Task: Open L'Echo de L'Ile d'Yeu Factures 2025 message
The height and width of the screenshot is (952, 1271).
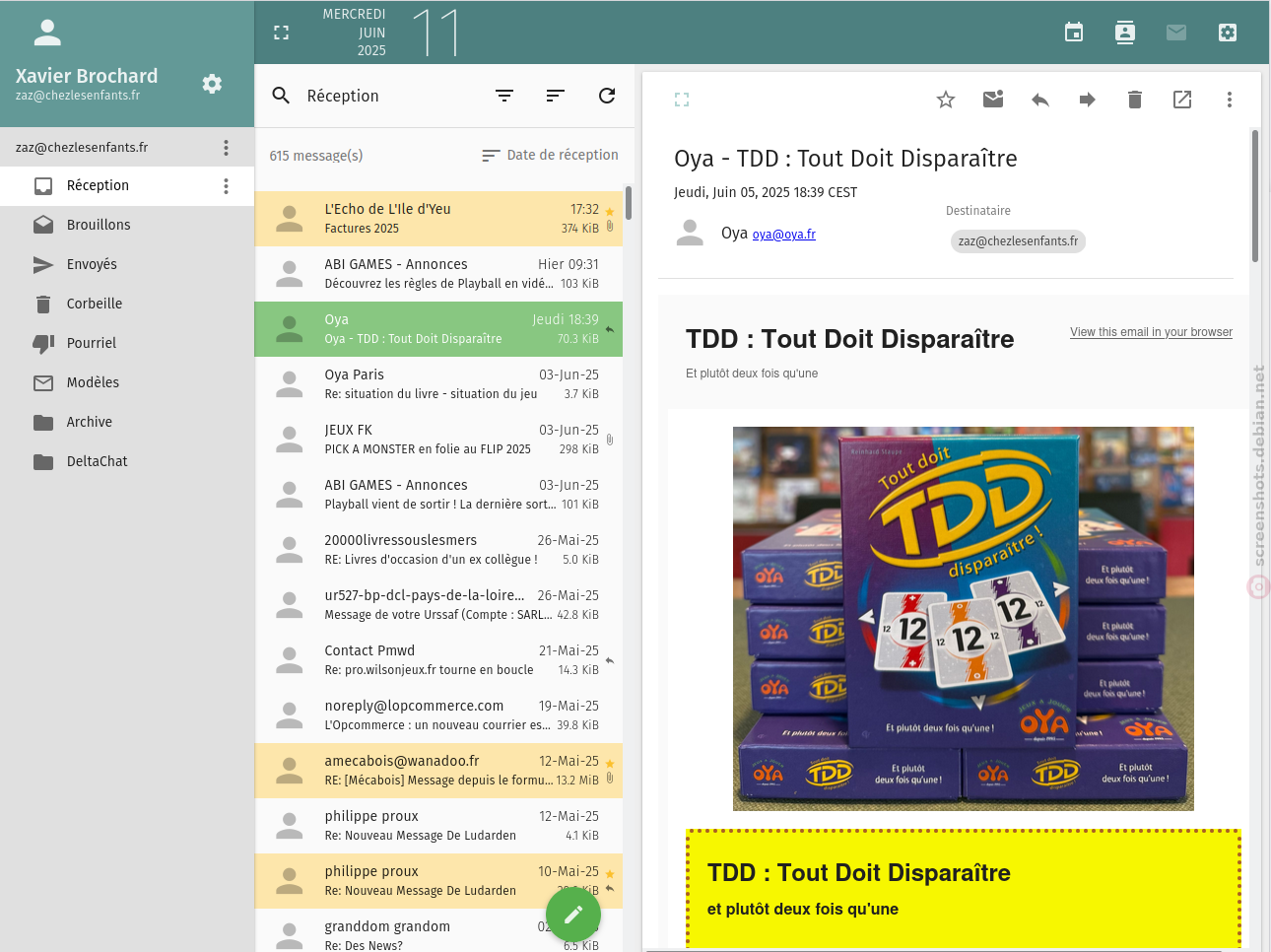Action: (438, 219)
